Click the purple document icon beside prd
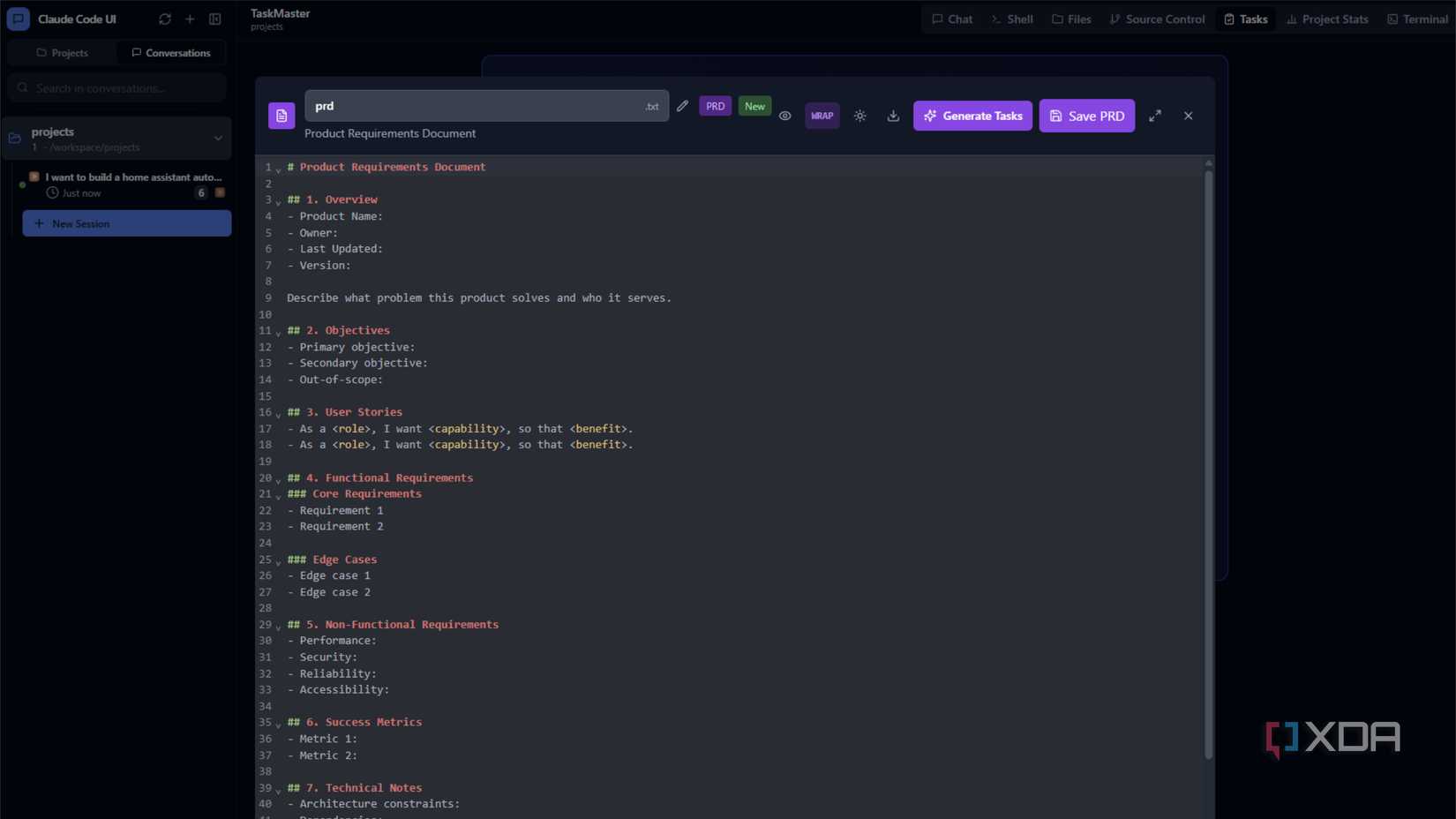The height and width of the screenshot is (819, 1456). pyautogui.click(x=281, y=116)
